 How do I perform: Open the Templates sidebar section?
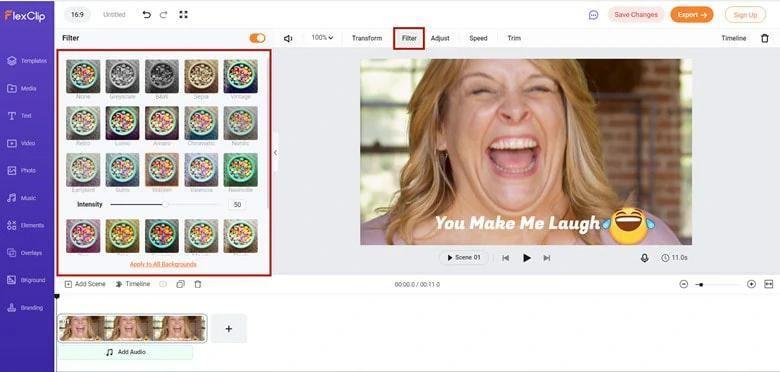click(x=27, y=61)
